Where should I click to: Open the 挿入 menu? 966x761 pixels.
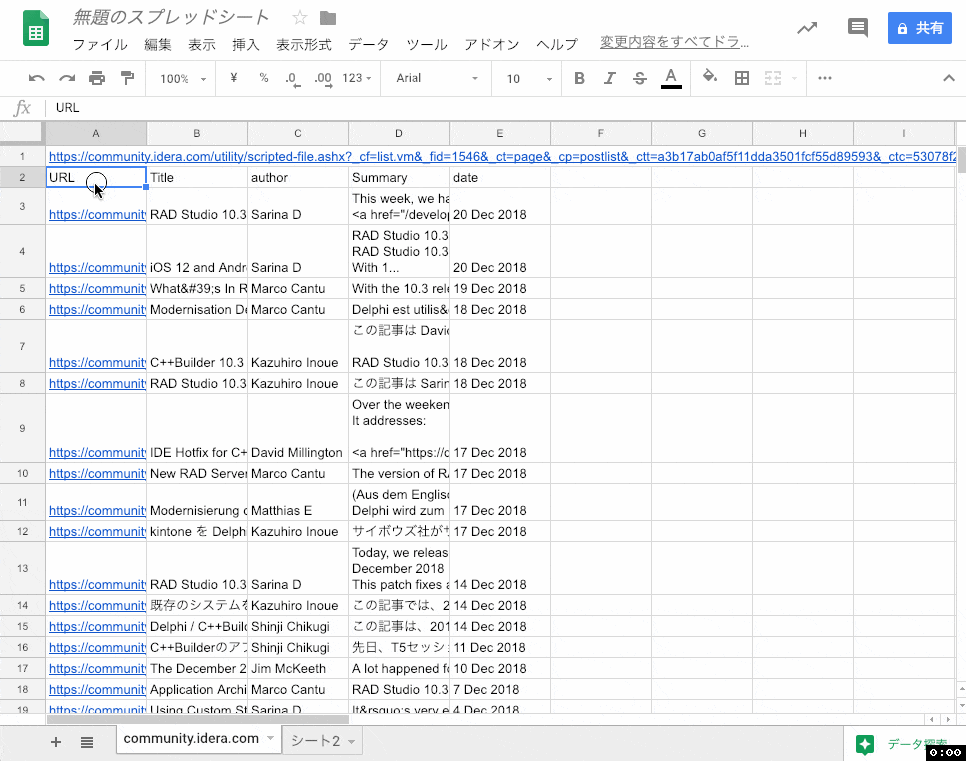(x=246, y=44)
